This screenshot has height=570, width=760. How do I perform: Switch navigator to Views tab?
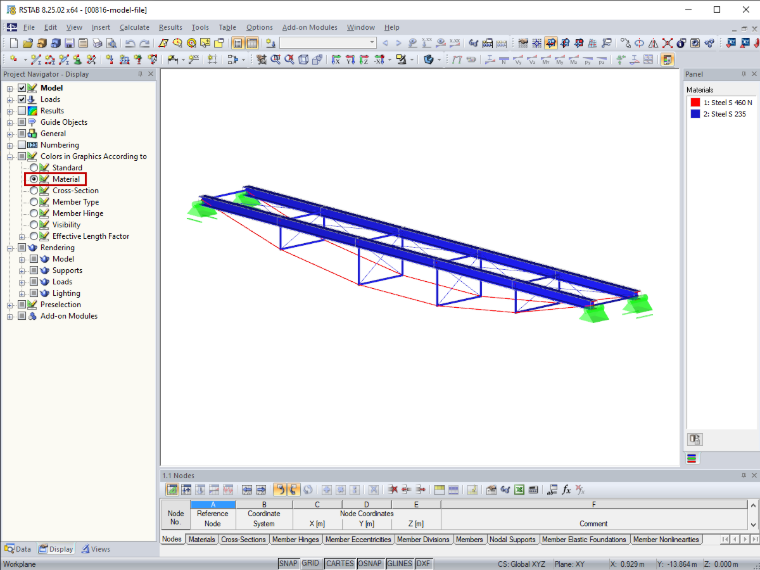pos(95,549)
